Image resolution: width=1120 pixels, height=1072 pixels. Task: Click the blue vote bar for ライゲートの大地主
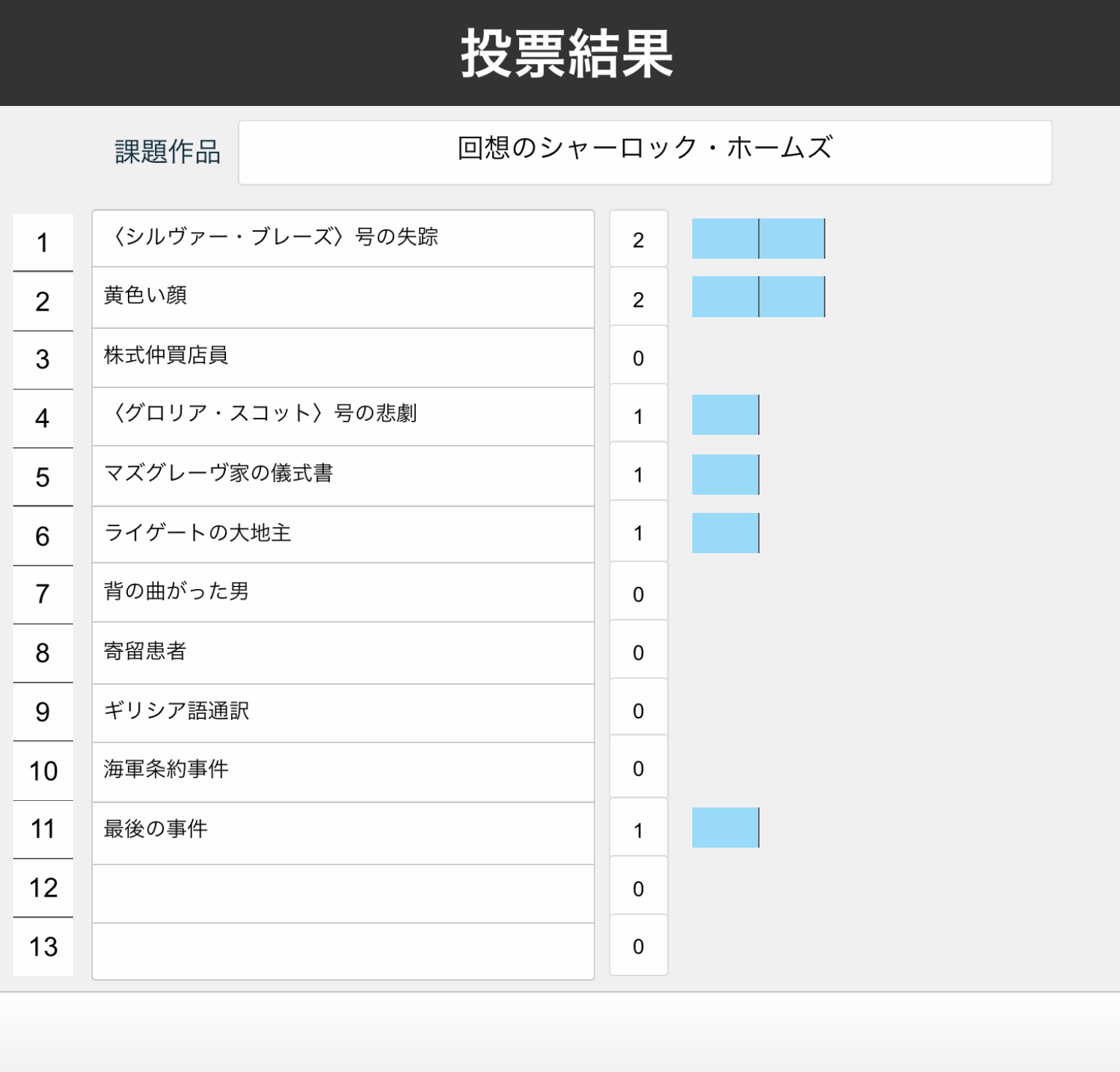[x=725, y=533]
